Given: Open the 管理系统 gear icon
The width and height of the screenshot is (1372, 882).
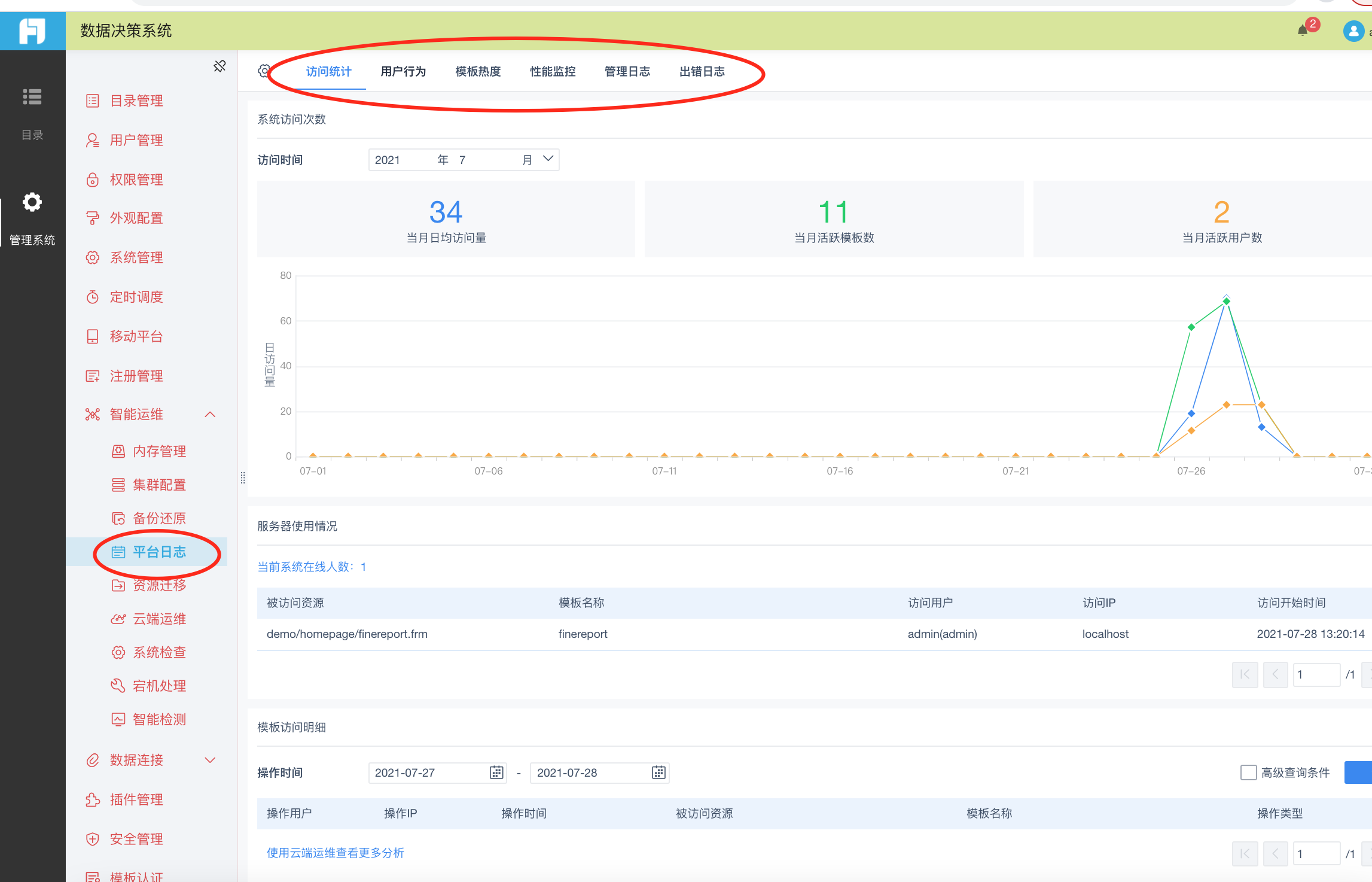Looking at the screenshot, I should point(32,202).
